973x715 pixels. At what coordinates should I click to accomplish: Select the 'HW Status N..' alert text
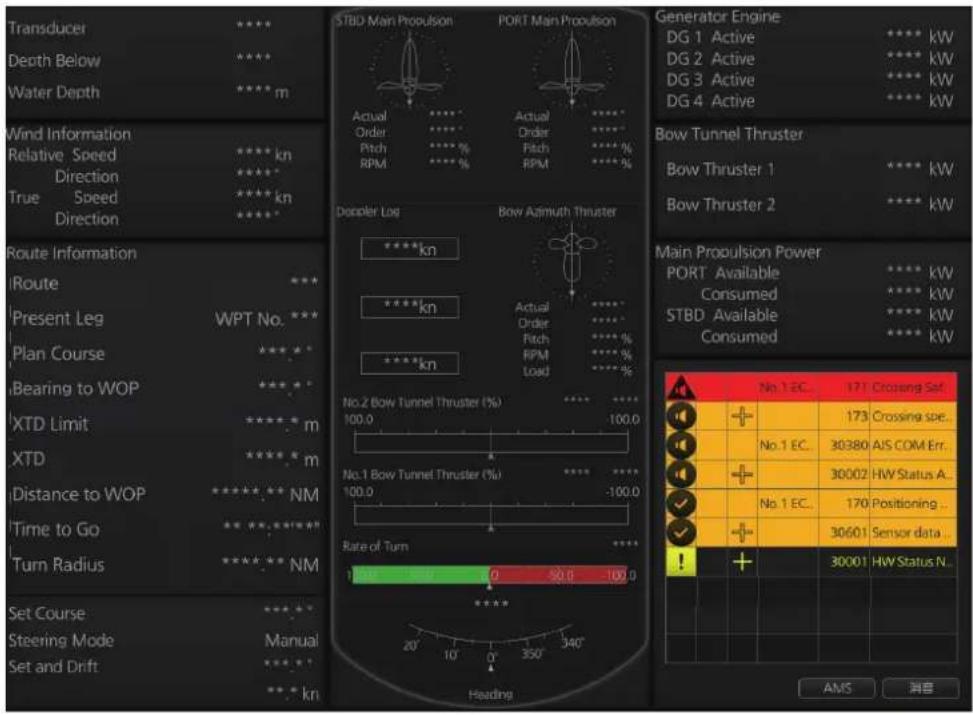point(912,562)
